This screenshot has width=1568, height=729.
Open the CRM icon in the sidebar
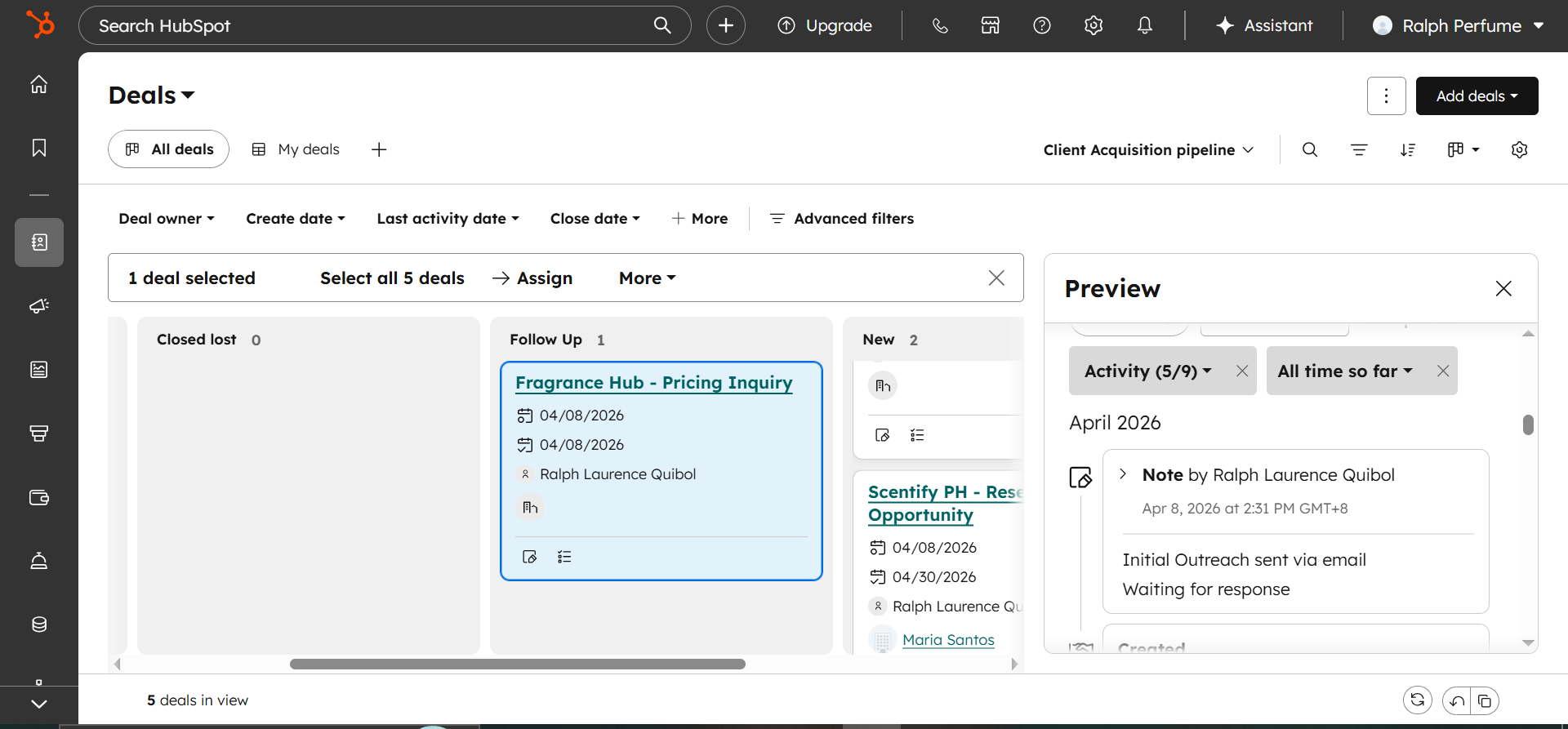[39, 242]
